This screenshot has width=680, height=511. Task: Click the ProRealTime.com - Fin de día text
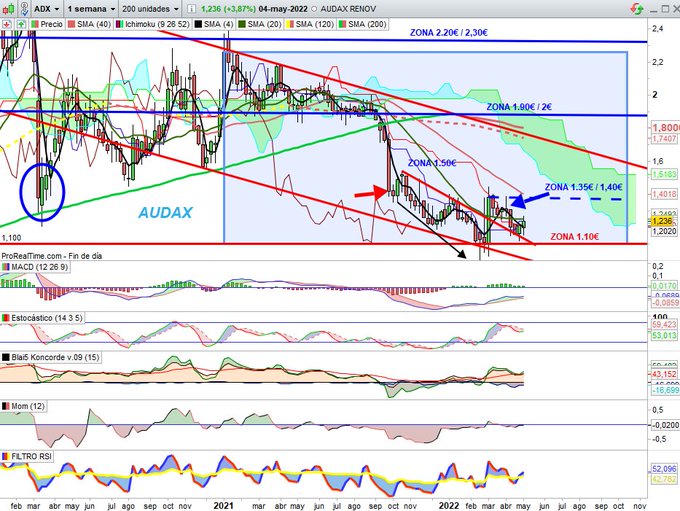tap(52, 256)
